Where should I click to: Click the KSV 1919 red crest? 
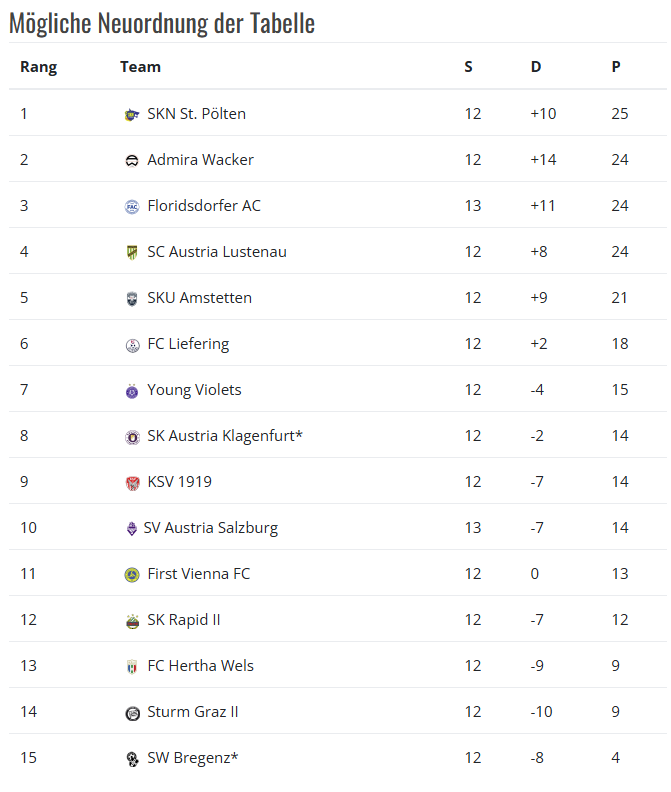click(x=132, y=483)
